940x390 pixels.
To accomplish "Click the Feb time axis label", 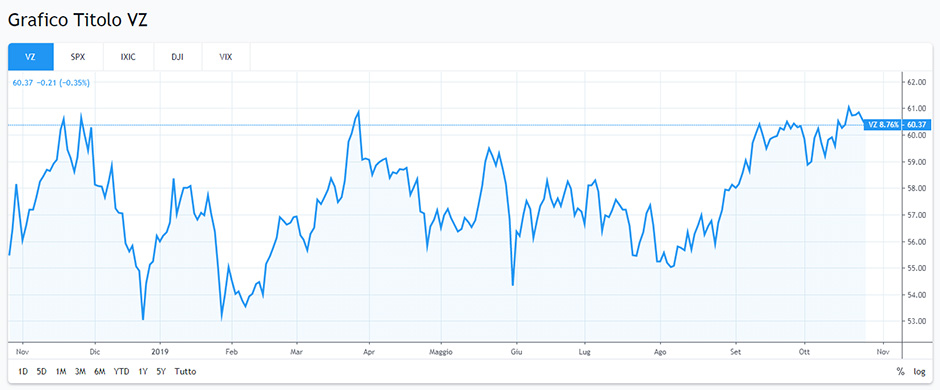I will 232,352.
